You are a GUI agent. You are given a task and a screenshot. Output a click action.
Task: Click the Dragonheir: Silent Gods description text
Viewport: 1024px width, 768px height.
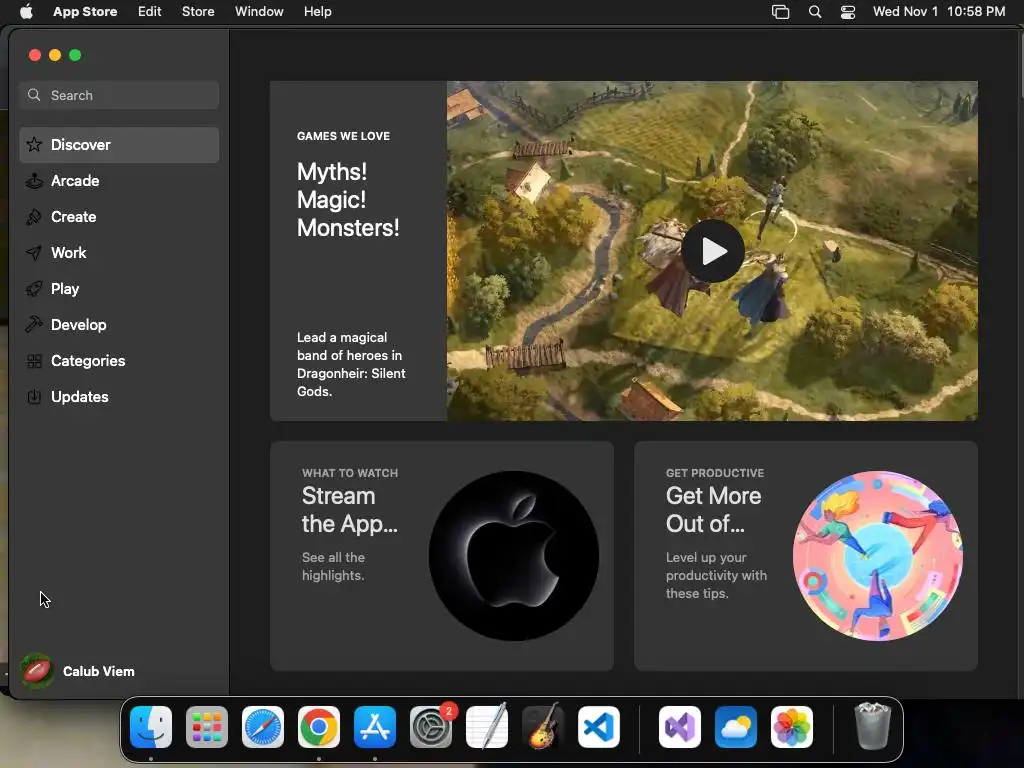point(351,364)
